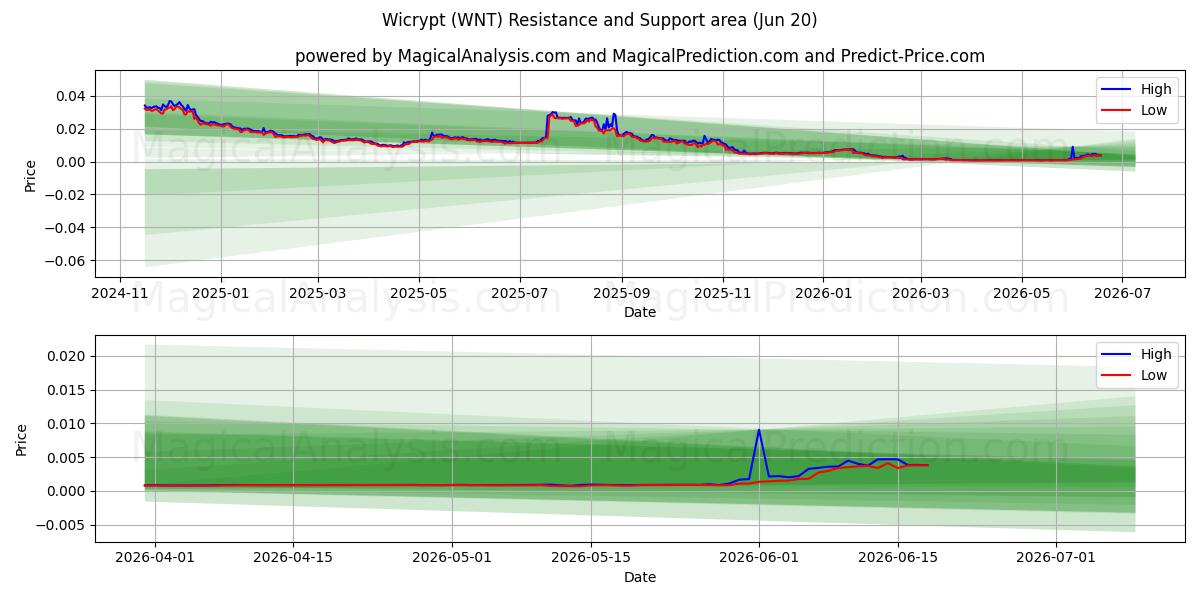
Task: Click the '2024-11' tick label on the top chart
Action: pos(120,293)
